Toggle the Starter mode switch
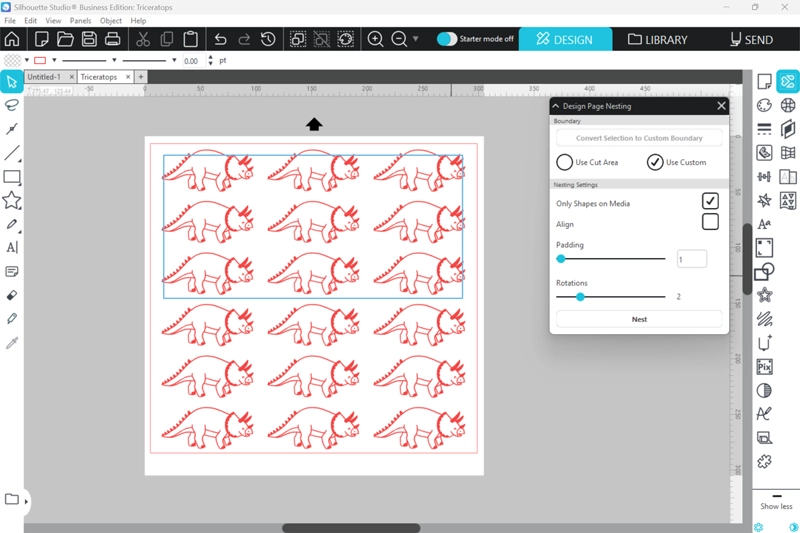The image size is (800, 533). (447, 39)
